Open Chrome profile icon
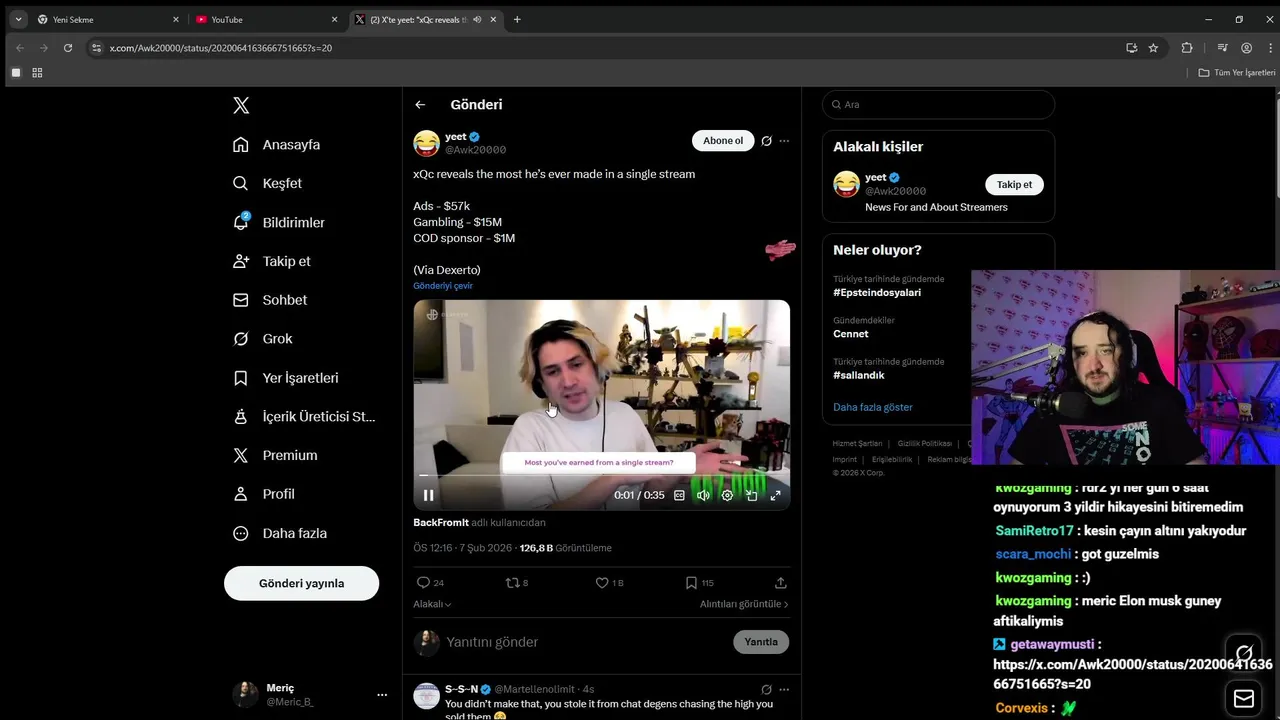The image size is (1280, 720). click(x=1246, y=47)
